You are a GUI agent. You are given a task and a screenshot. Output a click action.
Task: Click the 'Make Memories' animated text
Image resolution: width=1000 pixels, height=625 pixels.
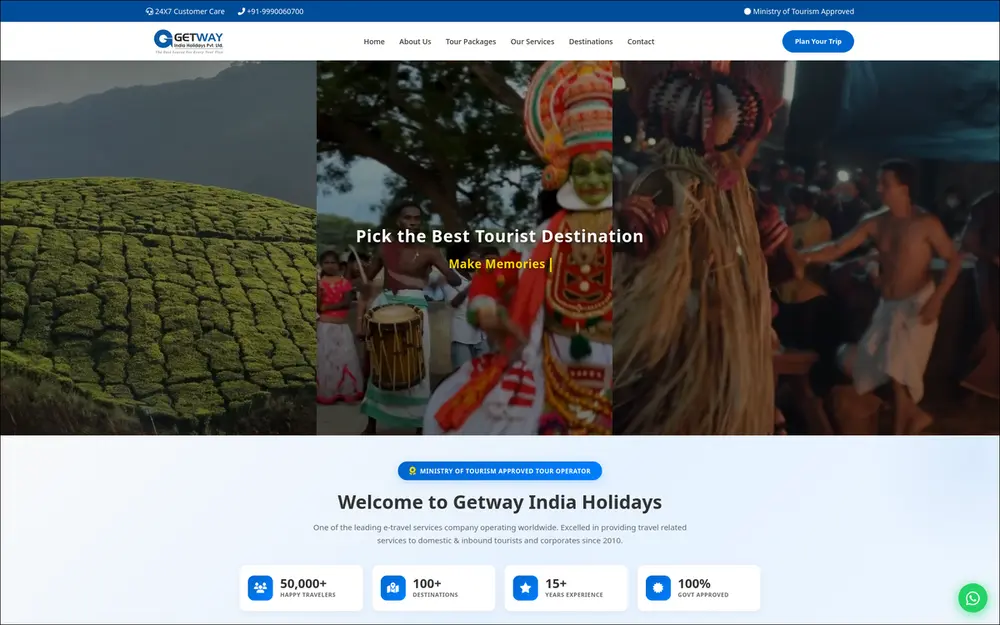[x=497, y=264]
